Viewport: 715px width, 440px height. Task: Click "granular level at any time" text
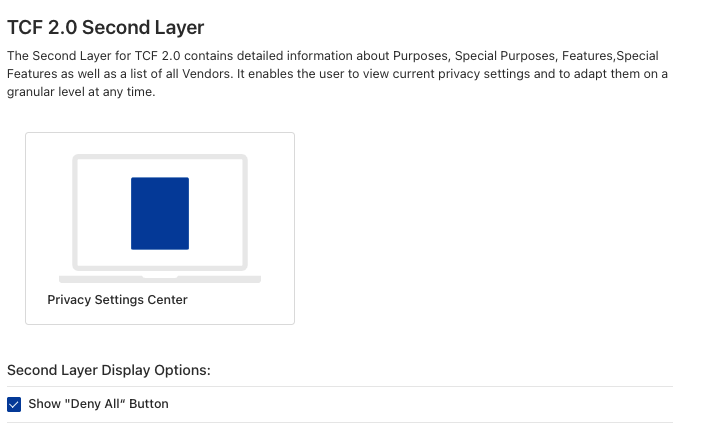tap(81, 92)
